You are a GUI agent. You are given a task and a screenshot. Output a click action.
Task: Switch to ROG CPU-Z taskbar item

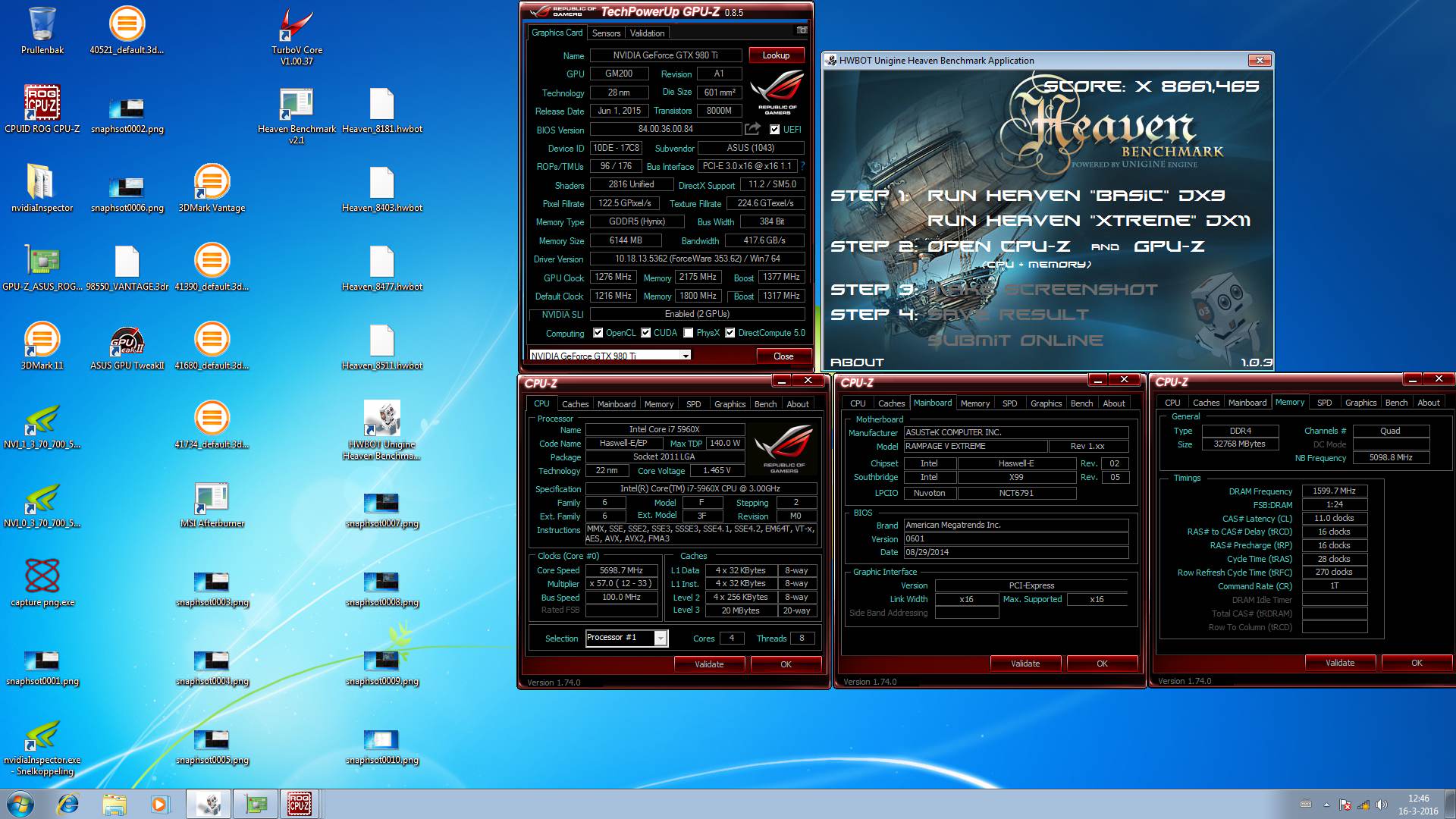point(299,804)
